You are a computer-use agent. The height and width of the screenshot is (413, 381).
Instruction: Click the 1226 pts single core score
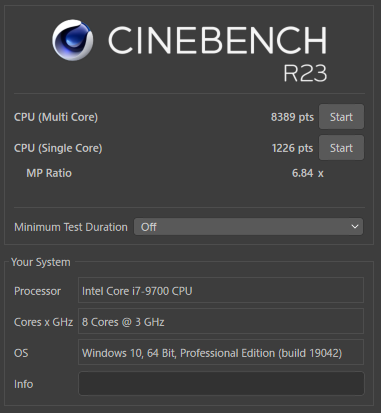(x=292, y=148)
